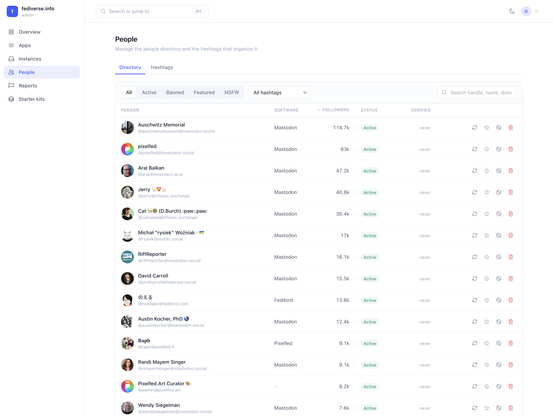Star the pixelfed account as featured
This screenshot has width=553, height=417.
[486, 149]
